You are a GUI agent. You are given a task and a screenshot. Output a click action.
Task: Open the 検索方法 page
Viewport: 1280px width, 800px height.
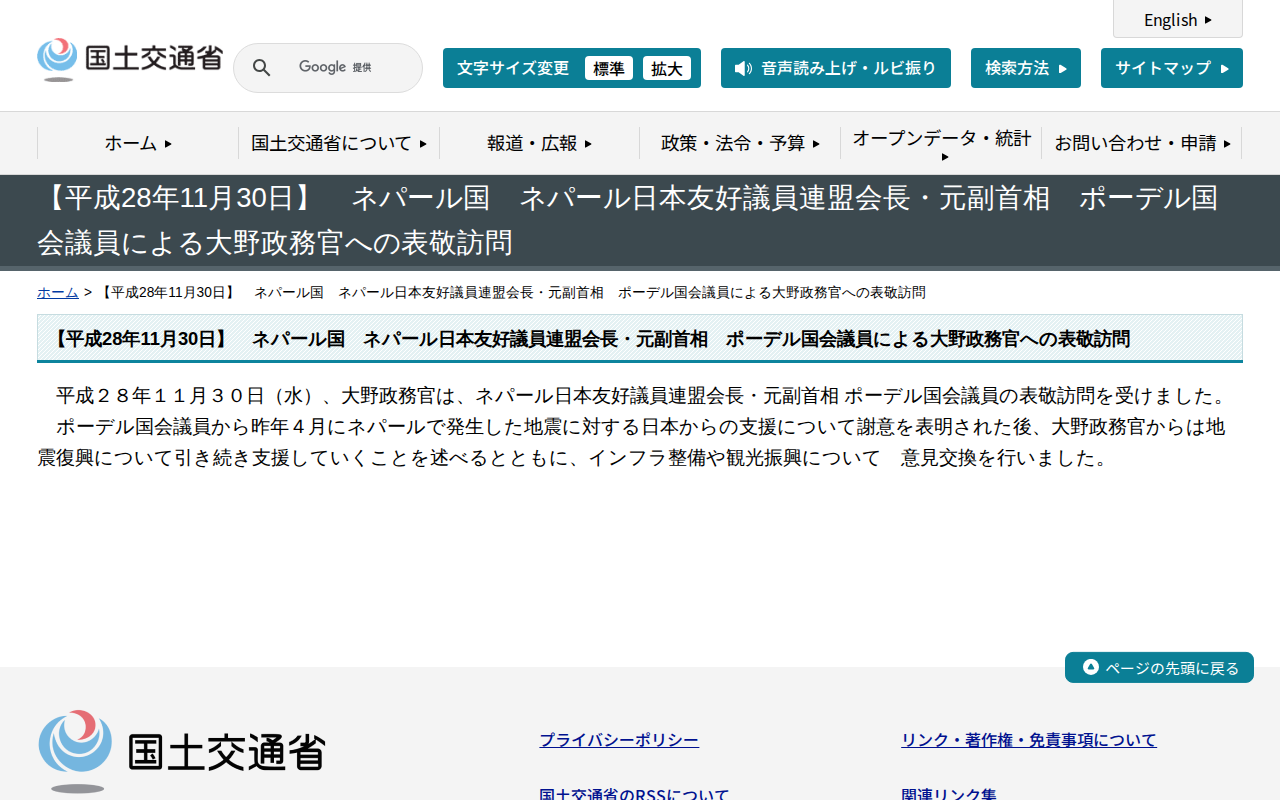[x=1026, y=68]
